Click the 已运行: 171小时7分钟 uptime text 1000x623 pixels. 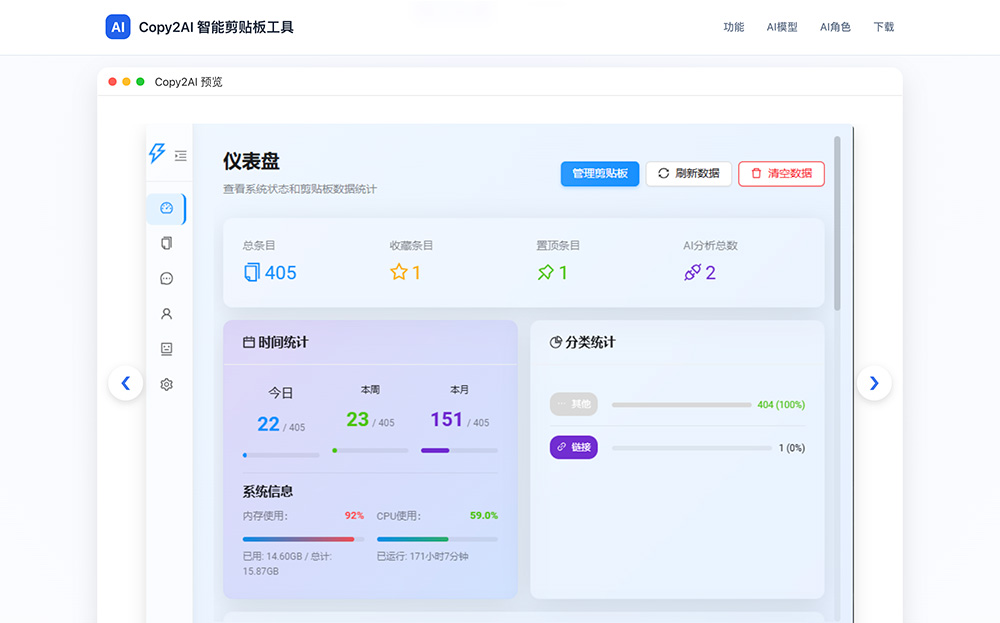tap(422, 556)
